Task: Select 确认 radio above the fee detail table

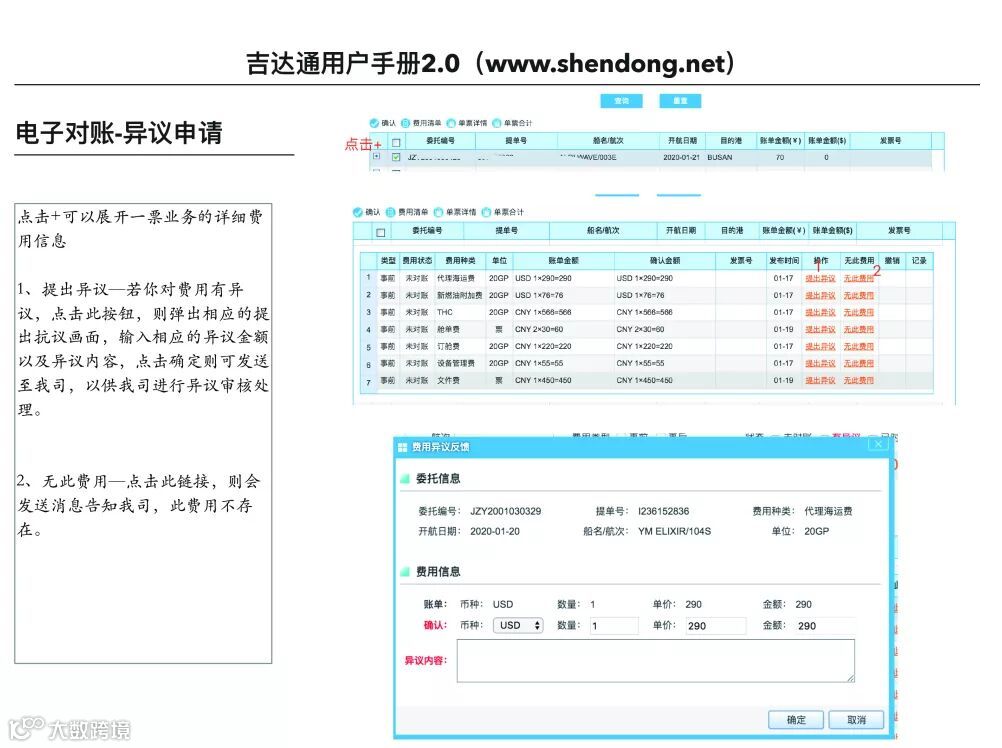Action: 358,212
